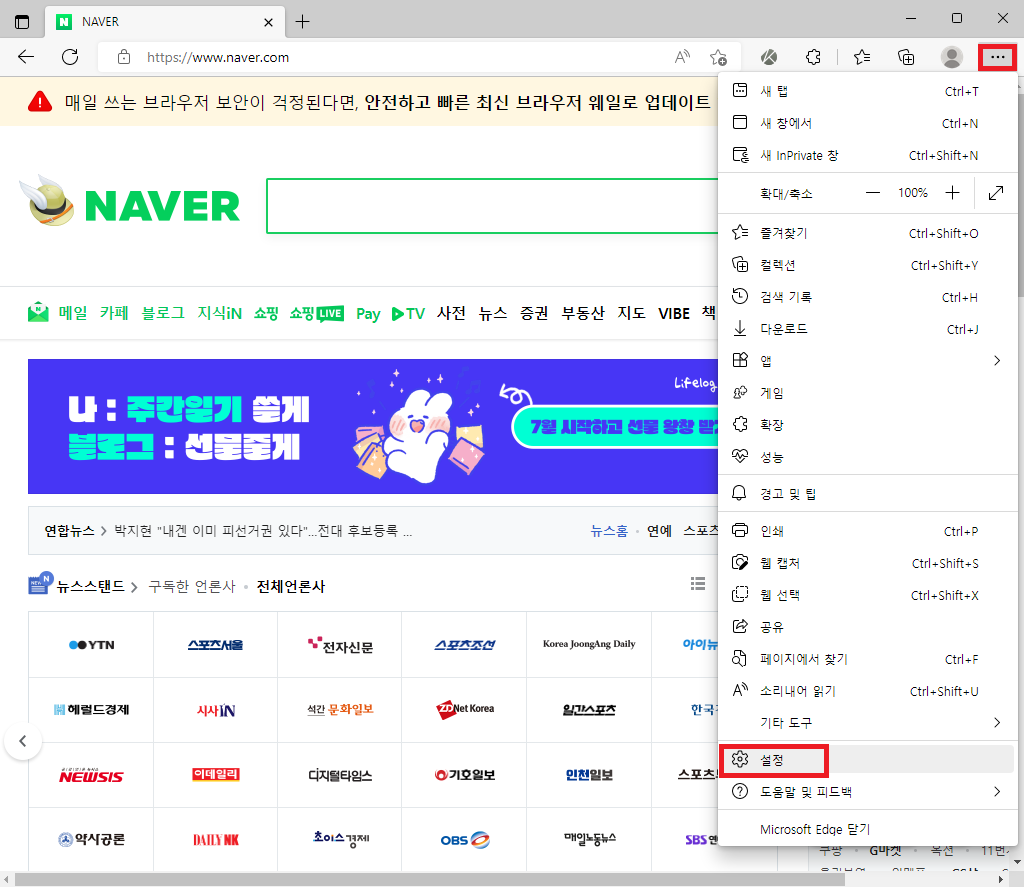Open 게임 from the menu
Screen dimensions: 1024x887
tap(867, 393)
